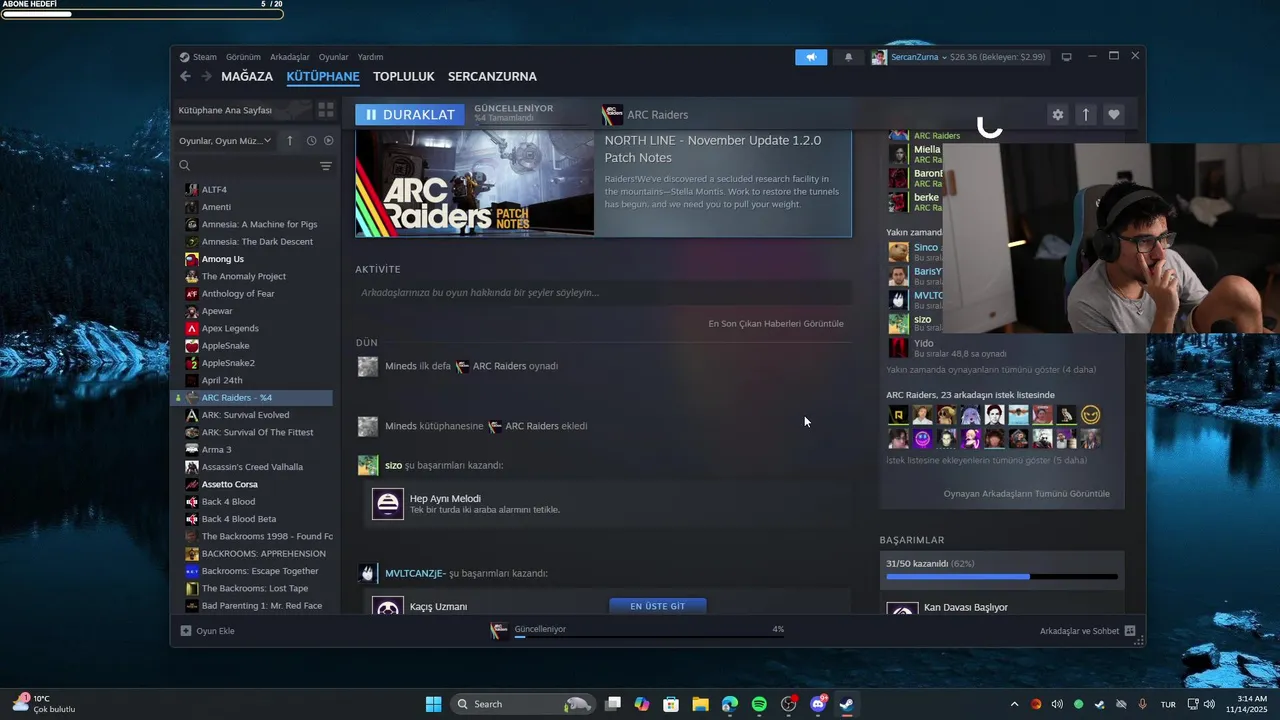Click the EN ÜSTE GİT button
Image resolution: width=1280 pixels, height=720 pixels.
[658, 606]
